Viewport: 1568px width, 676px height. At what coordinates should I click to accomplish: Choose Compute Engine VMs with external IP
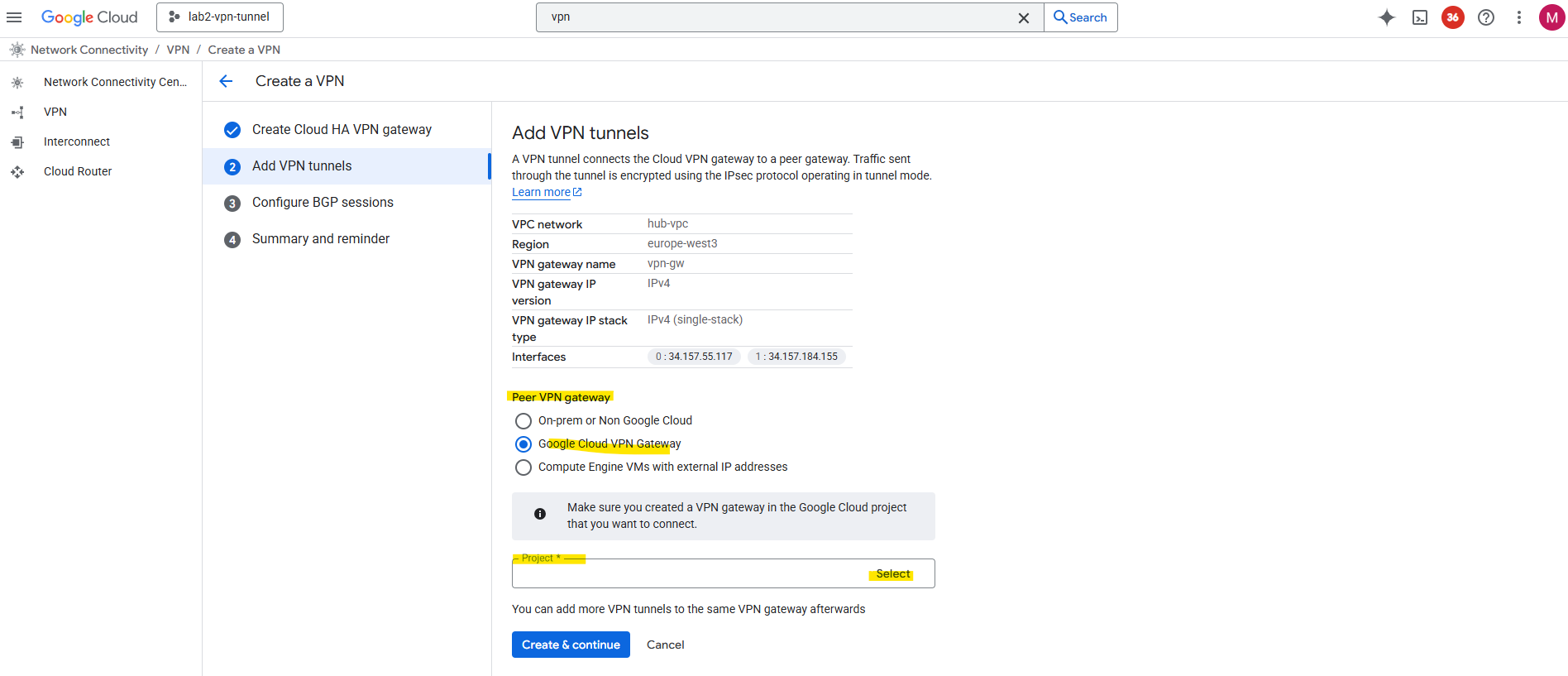[x=523, y=467]
